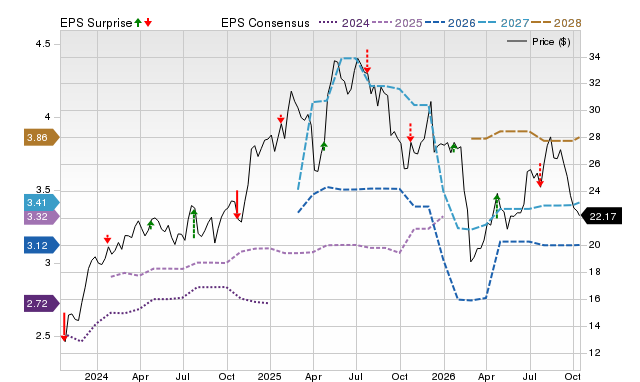Click the red miss arrow near Oct 2025
The width and height of the screenshot is (640, 382).
(x=410, y=132)
